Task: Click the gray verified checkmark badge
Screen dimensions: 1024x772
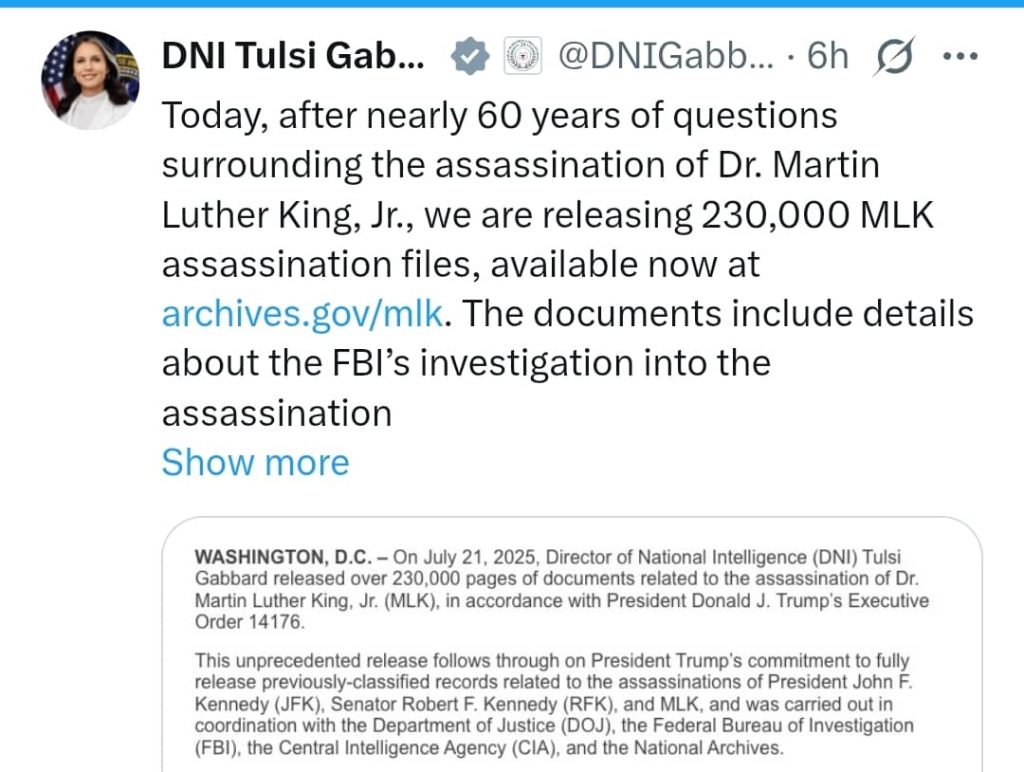Action: click(470, 56)
